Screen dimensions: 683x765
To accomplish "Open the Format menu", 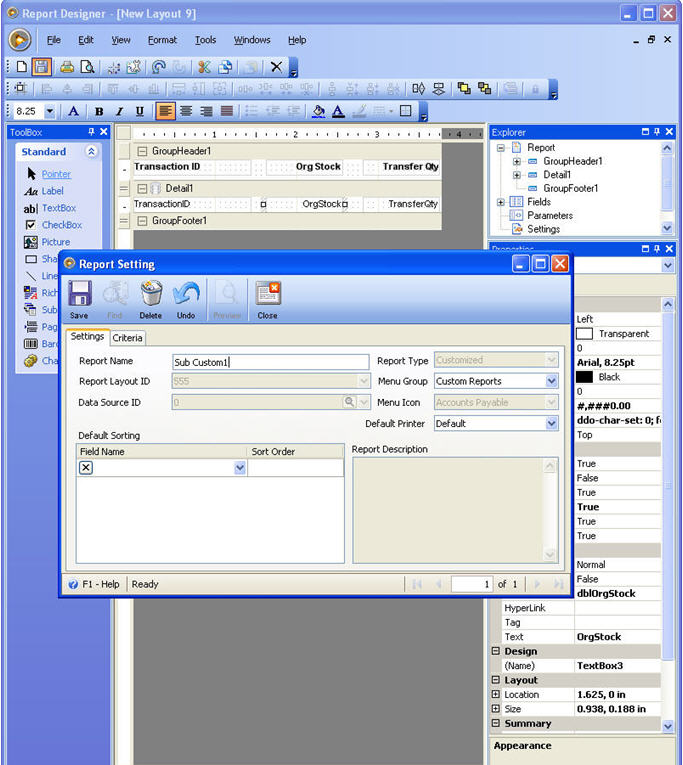I will [x=162, y=40].
